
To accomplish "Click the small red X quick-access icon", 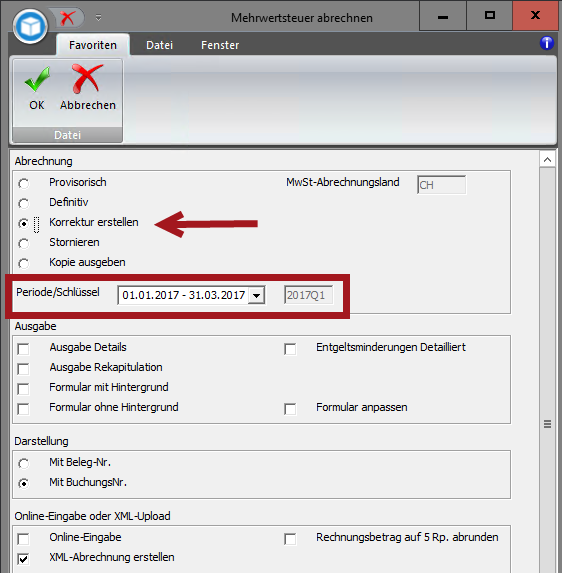I will coord(67,18).
